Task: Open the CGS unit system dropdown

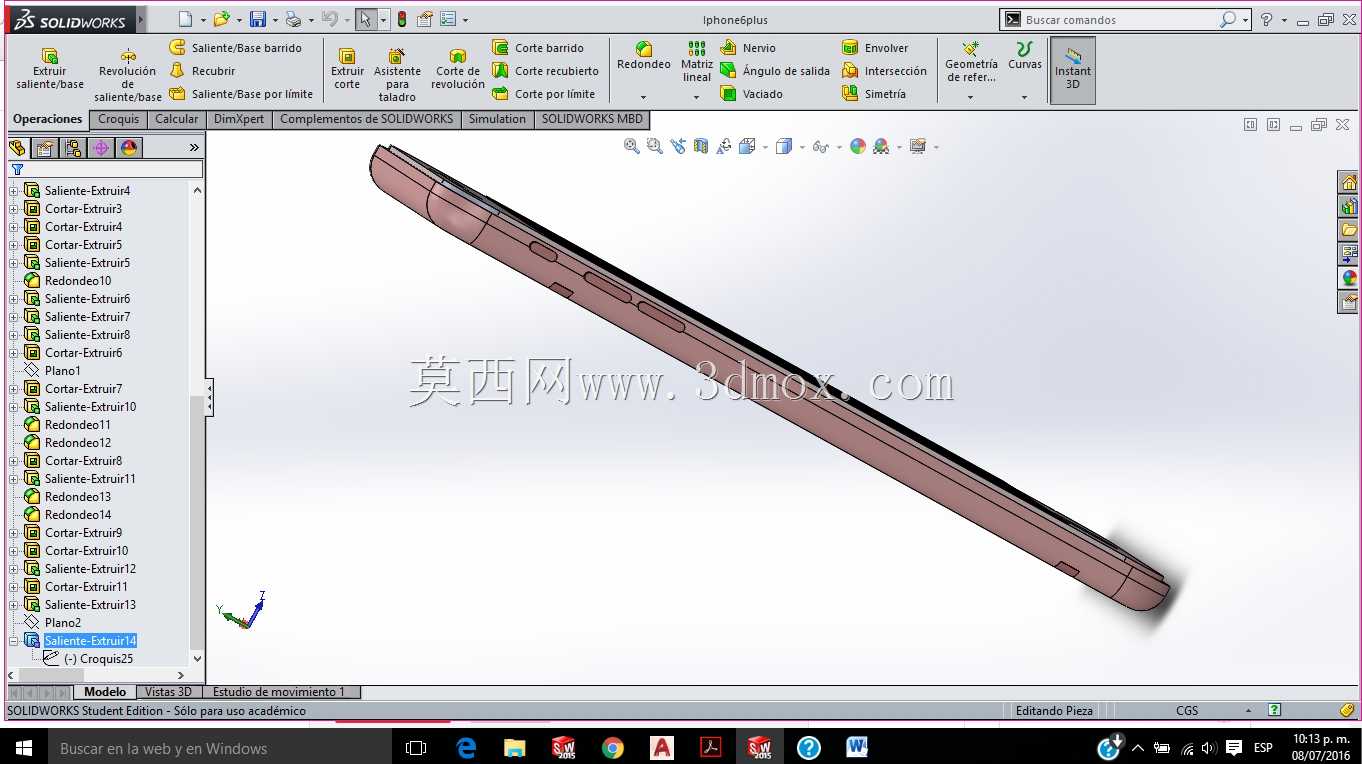Action: (x=1248, y=711)
